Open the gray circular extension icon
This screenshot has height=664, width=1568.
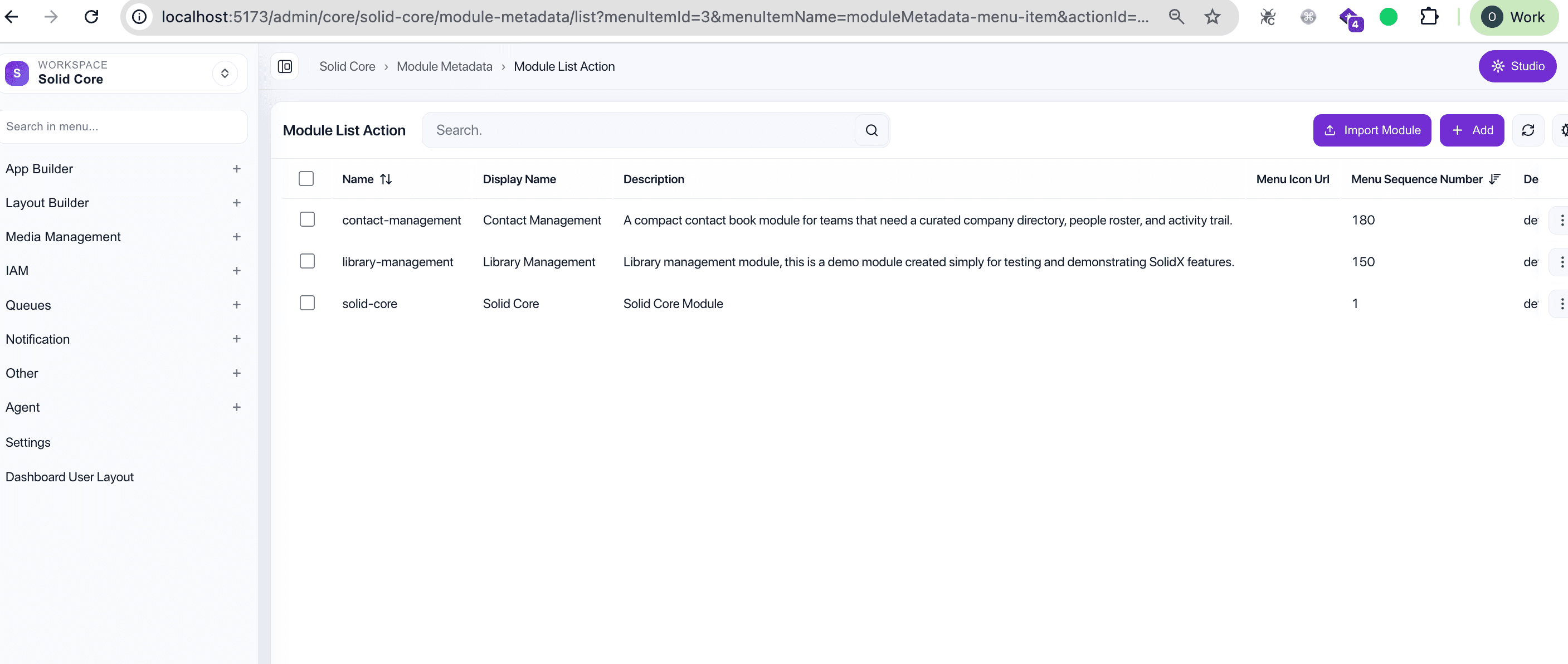pyautogui.click(x=1307, y=16)
